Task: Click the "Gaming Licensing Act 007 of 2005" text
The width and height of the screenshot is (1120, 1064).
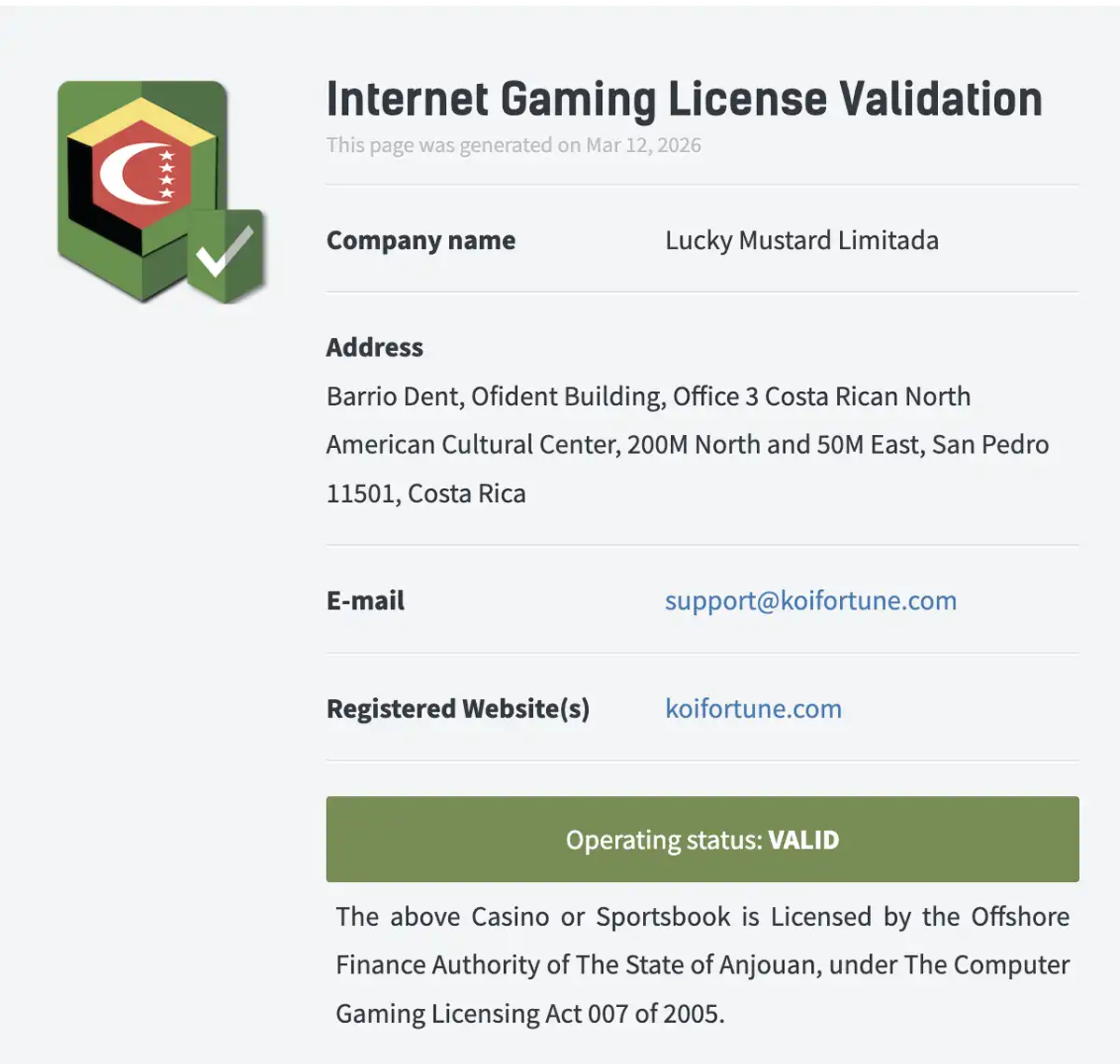Action: pos(529,1014)
